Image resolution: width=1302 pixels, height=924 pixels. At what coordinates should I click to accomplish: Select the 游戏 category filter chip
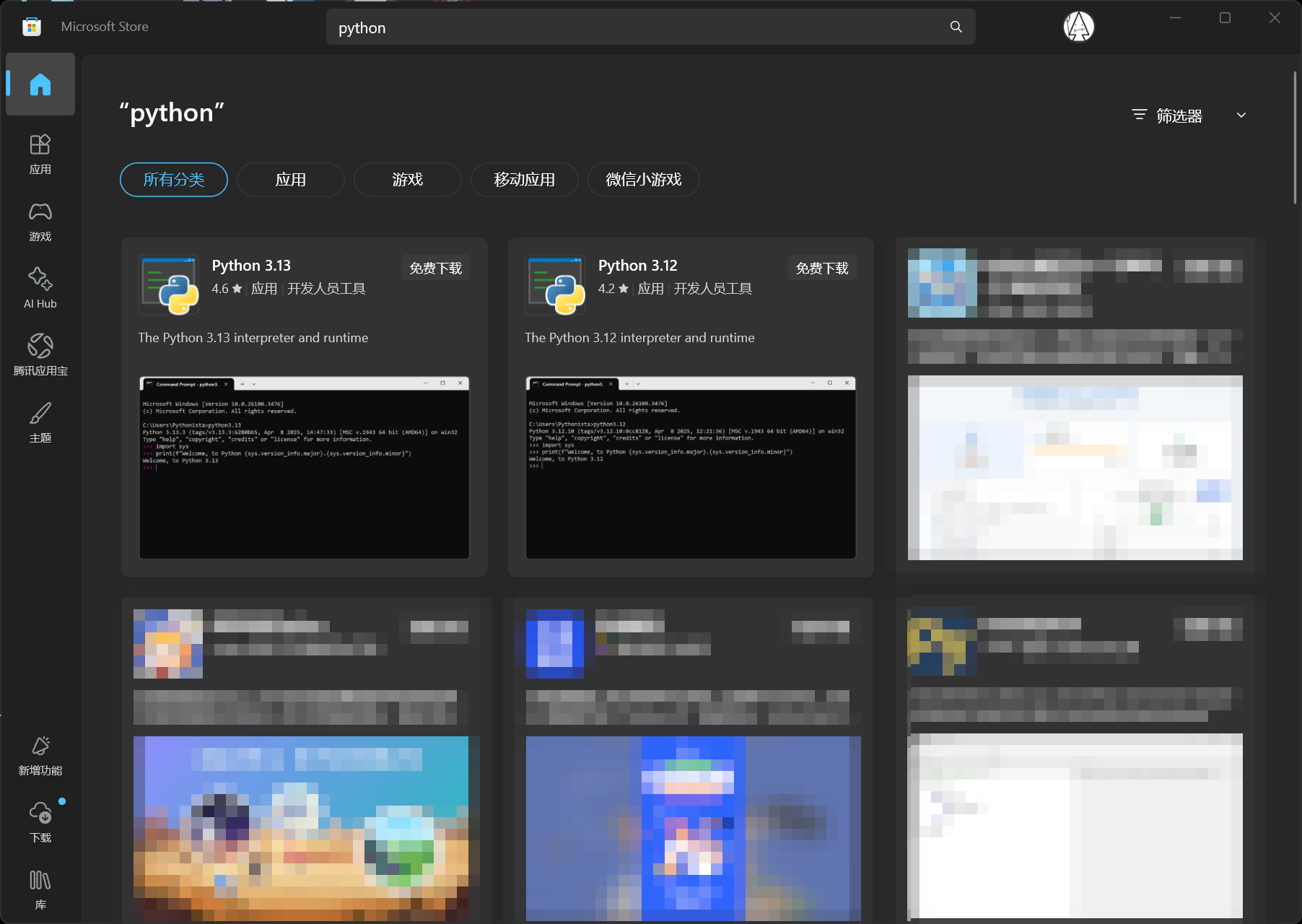(406, 180)
